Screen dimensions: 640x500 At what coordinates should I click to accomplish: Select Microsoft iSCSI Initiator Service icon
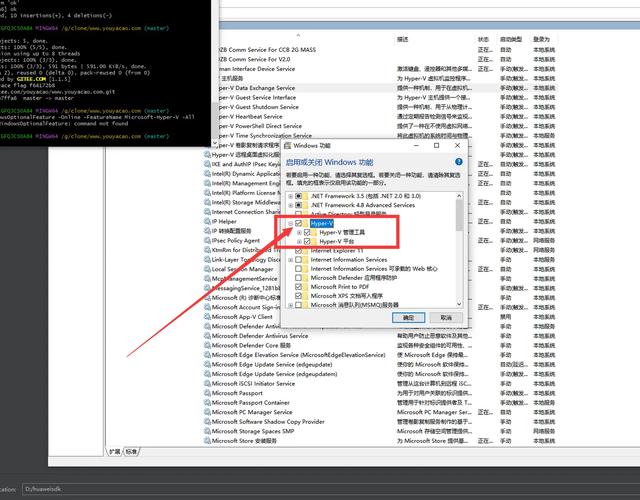pyautogui.click(x=207, y=383)
